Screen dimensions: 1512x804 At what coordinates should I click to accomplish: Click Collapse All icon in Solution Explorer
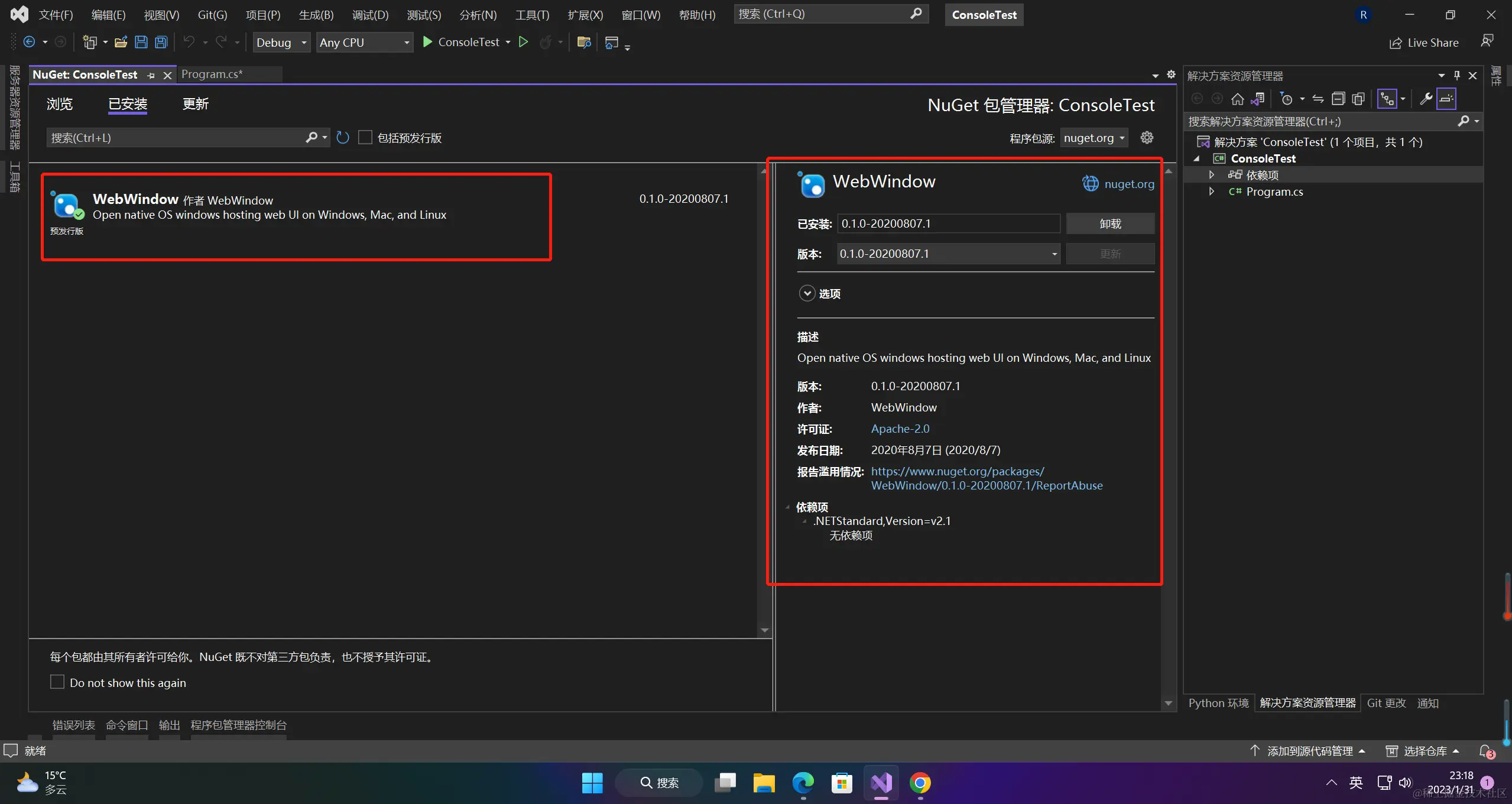click(x=1338, y=99)
